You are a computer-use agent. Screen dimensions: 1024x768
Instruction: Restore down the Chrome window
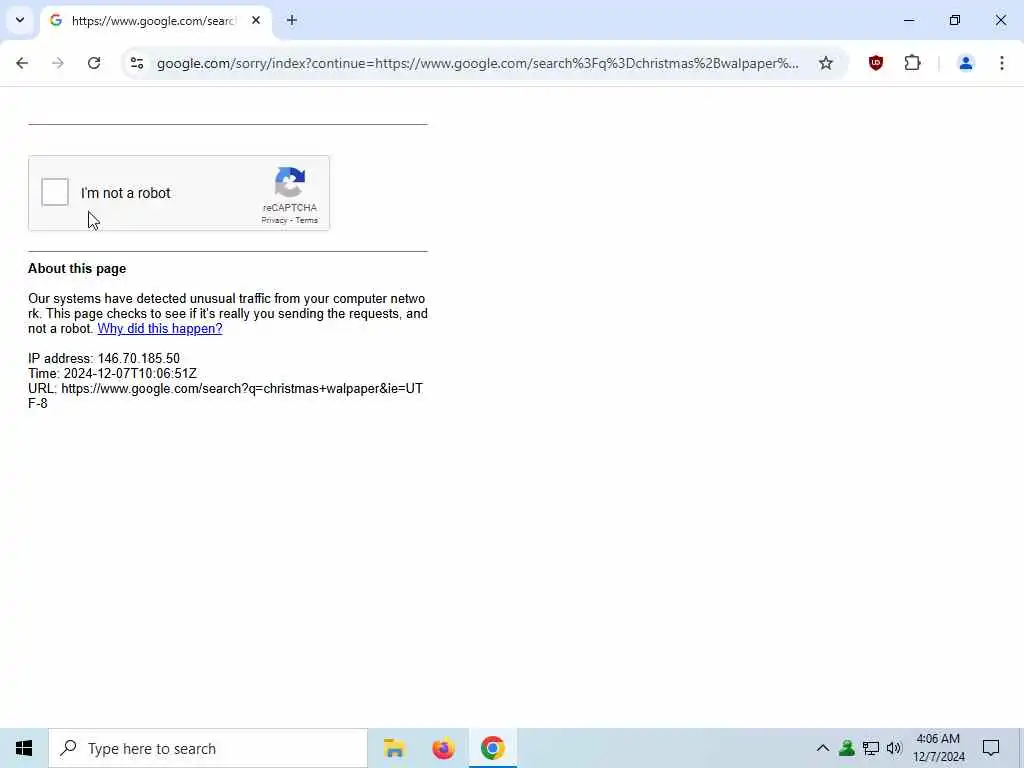(955, 20)
